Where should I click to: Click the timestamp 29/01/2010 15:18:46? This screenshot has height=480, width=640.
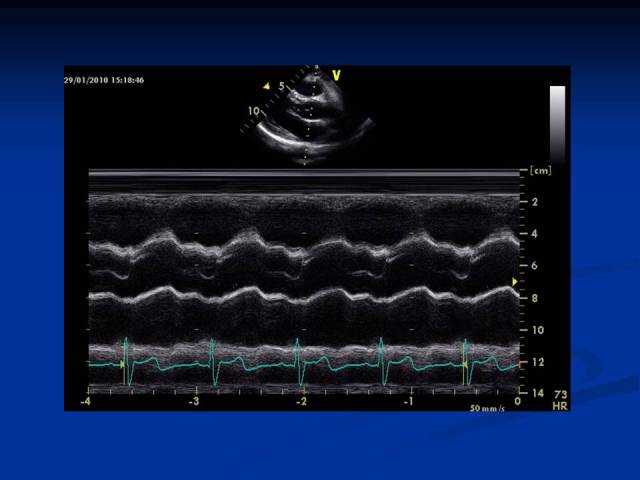coord(104,80)
